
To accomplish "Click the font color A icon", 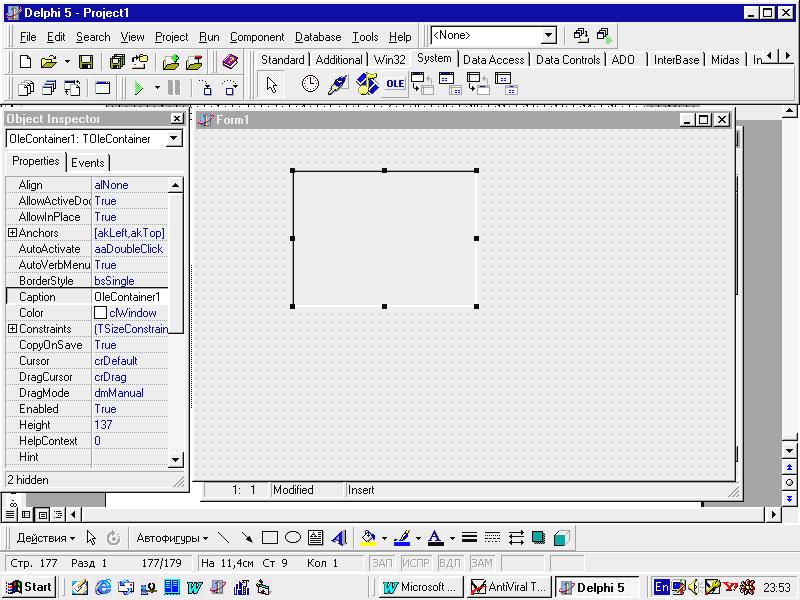I will 435,538.
